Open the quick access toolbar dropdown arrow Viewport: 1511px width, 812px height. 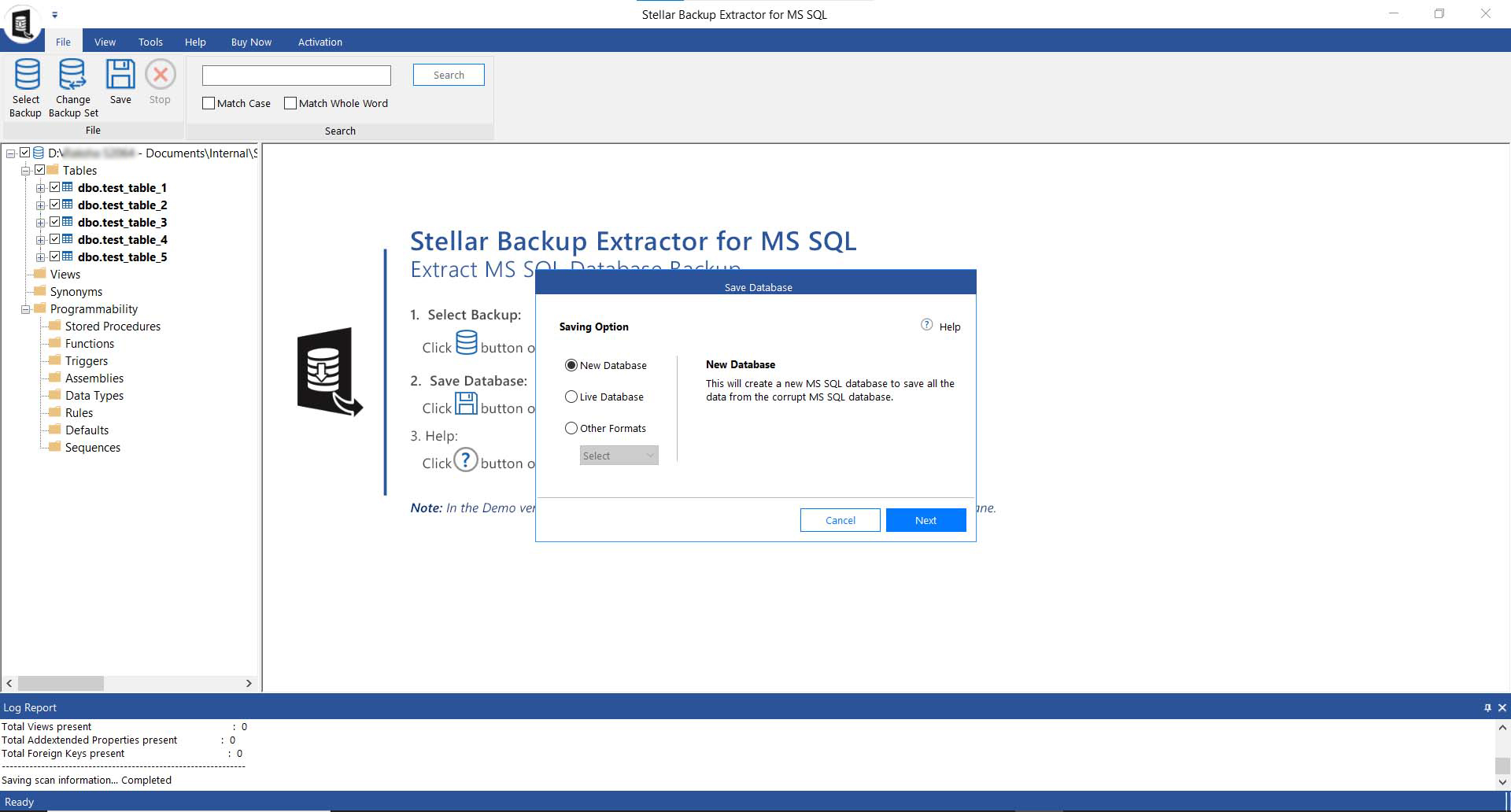point(54,15)
